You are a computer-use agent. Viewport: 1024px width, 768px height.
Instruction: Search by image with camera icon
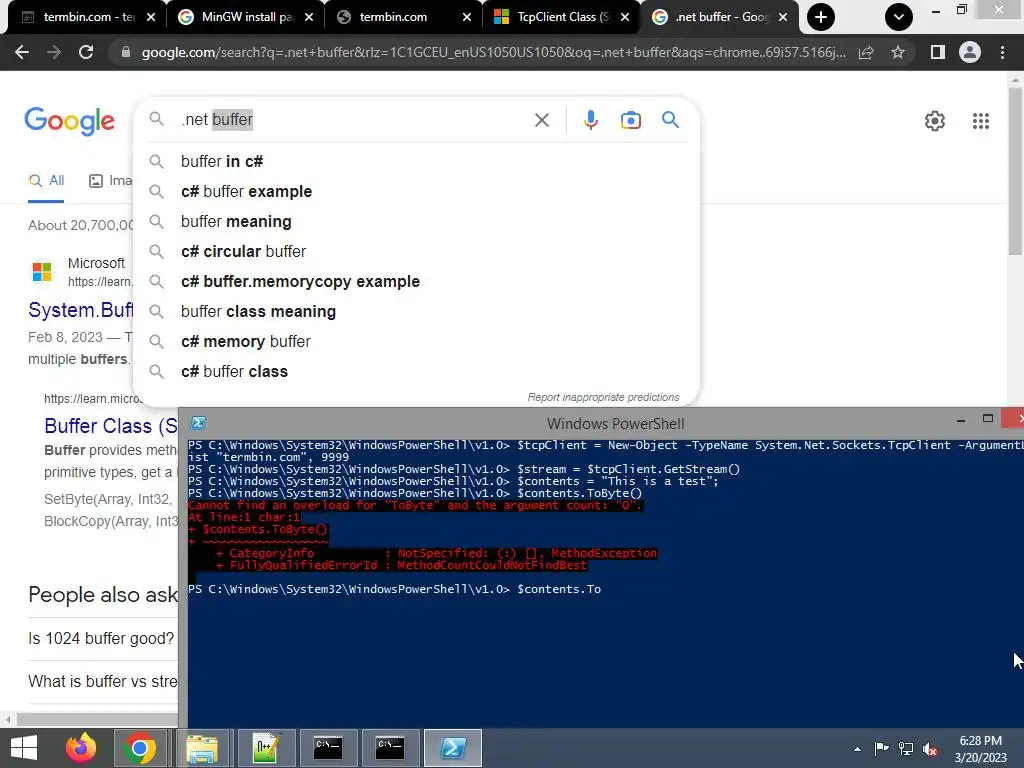tap(630, 120)
